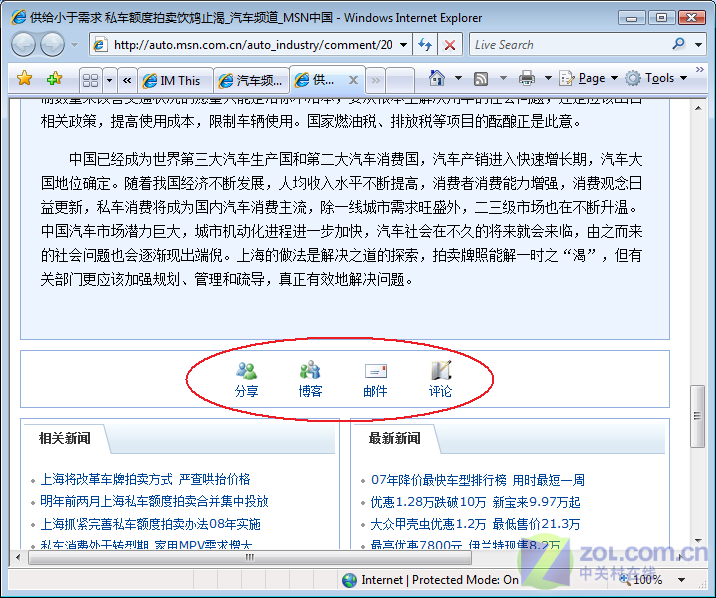Select the 相关新闻 section tab
This screenshot has height=598, width=716.
pyautogui.click(x=65, y=439)
